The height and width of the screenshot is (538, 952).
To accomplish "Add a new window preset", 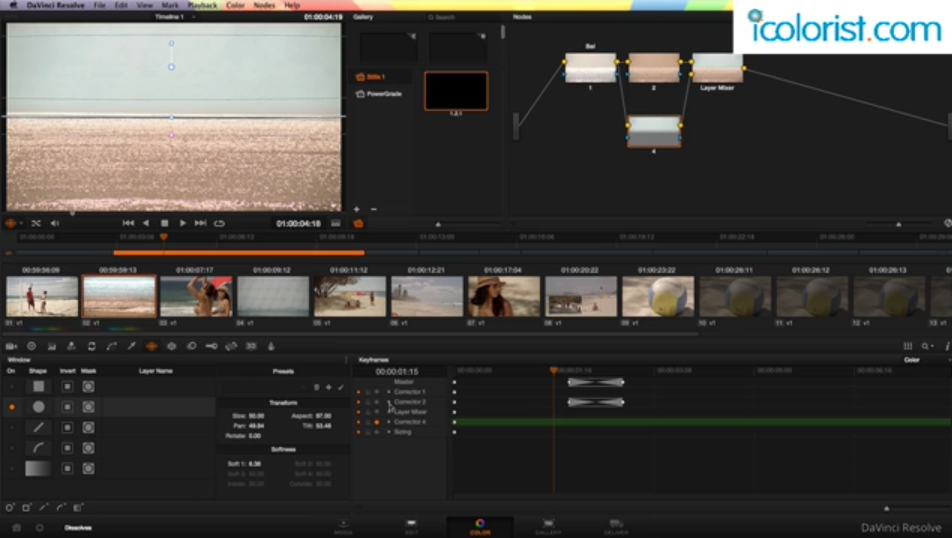I will point(328,387).
